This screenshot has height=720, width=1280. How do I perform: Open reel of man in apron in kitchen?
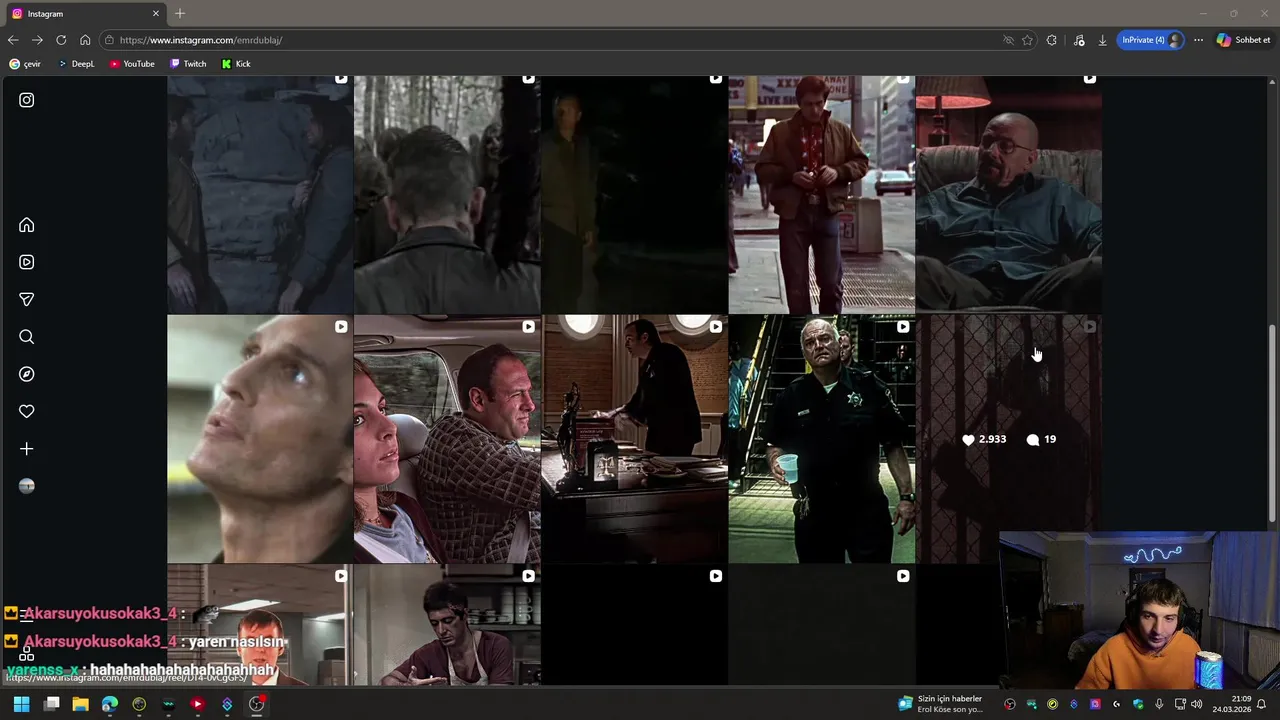pyautogui.click(x=447, y=625)
